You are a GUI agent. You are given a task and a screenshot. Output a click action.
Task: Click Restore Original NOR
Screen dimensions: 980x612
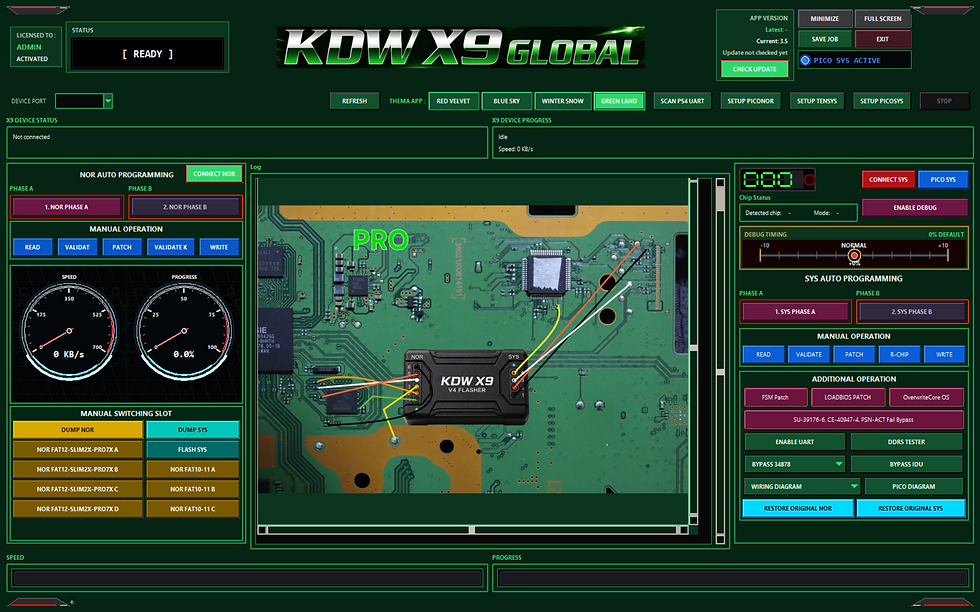click(x=798, y=508)
